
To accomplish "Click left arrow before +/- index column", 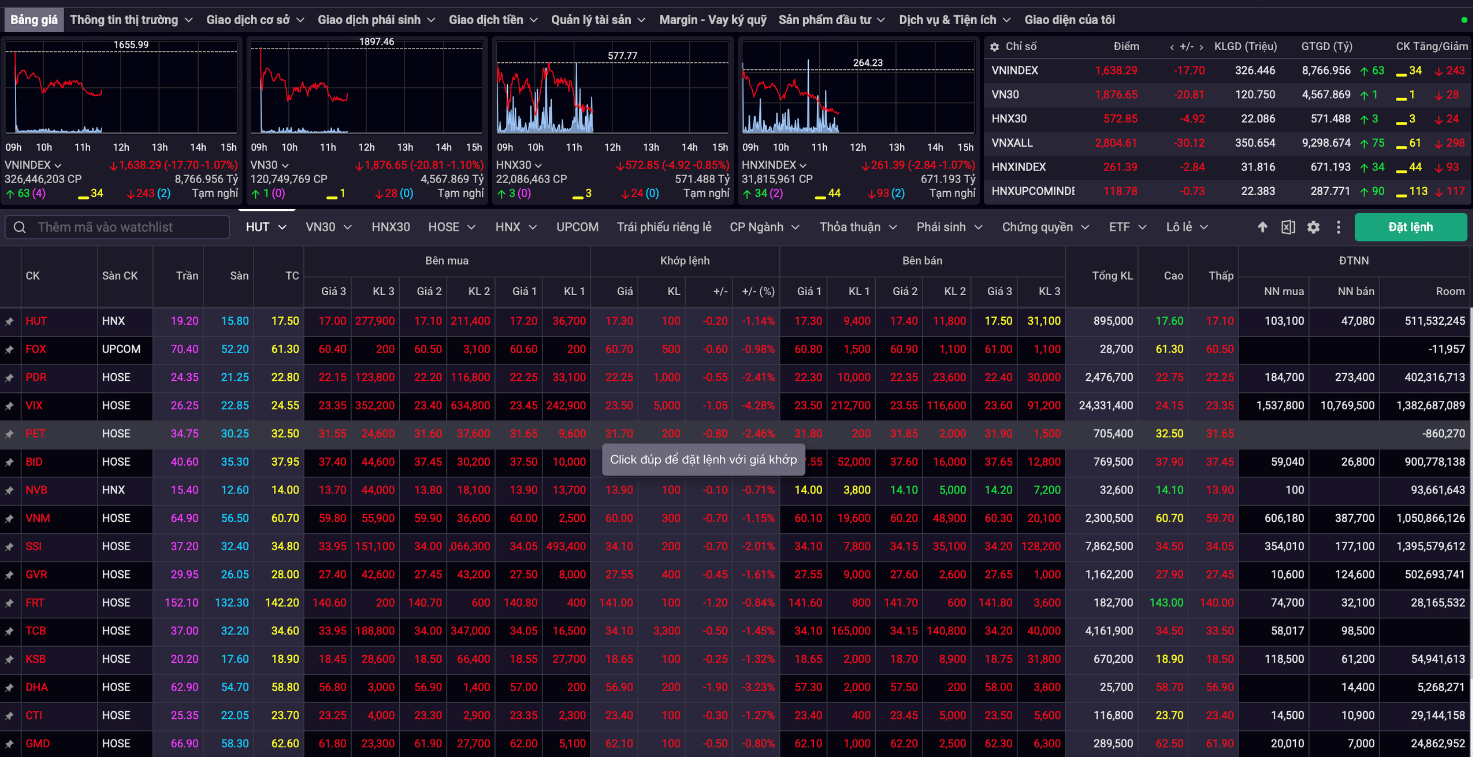I will tap(1172, 47).
